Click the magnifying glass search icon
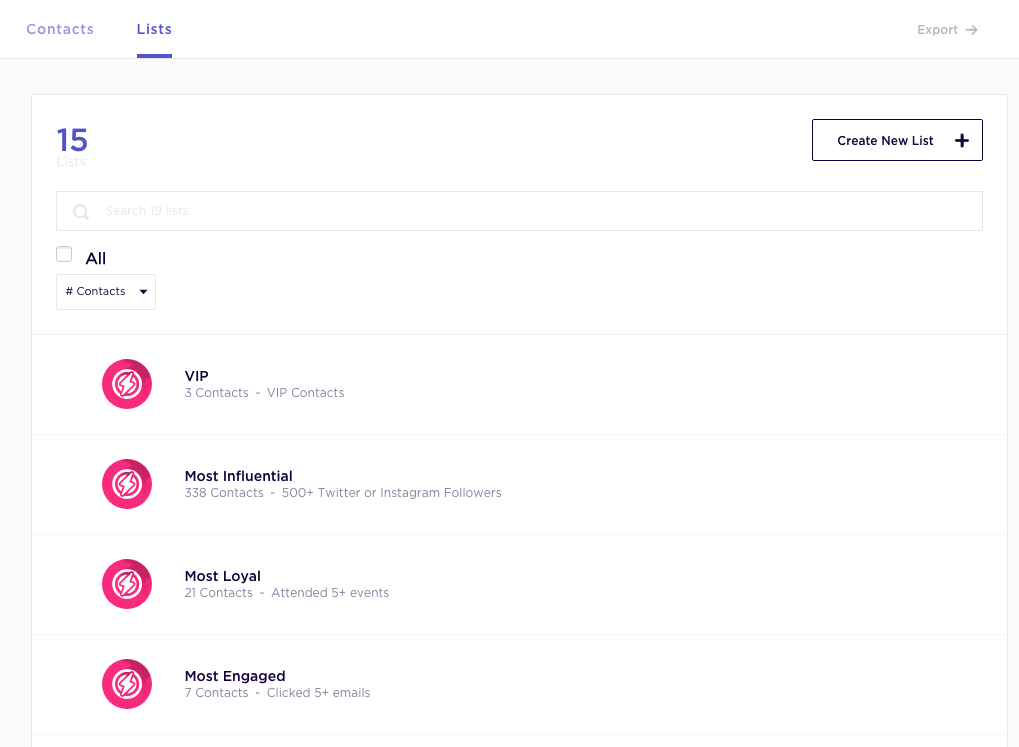The width and height of the screenshot is (1019, 747). pyautogui.click(x=81, y=212)
